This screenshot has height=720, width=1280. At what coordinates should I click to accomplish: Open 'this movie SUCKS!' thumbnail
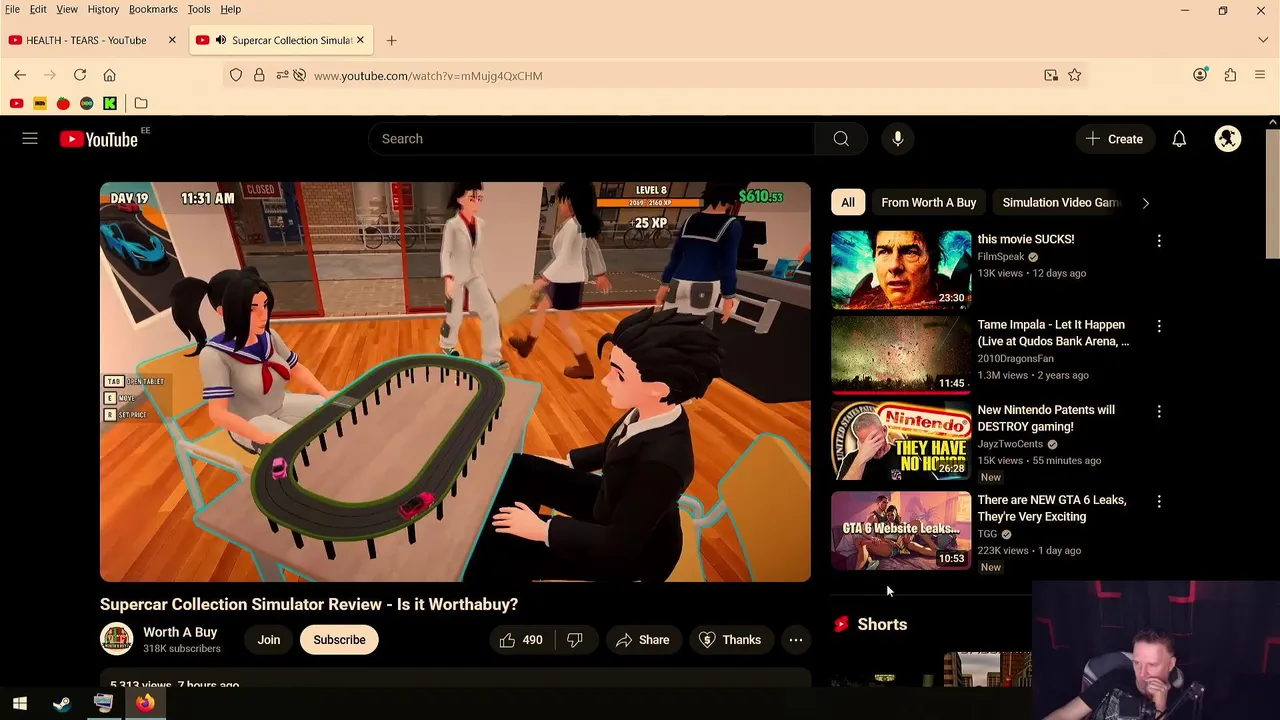pos(901,270)
